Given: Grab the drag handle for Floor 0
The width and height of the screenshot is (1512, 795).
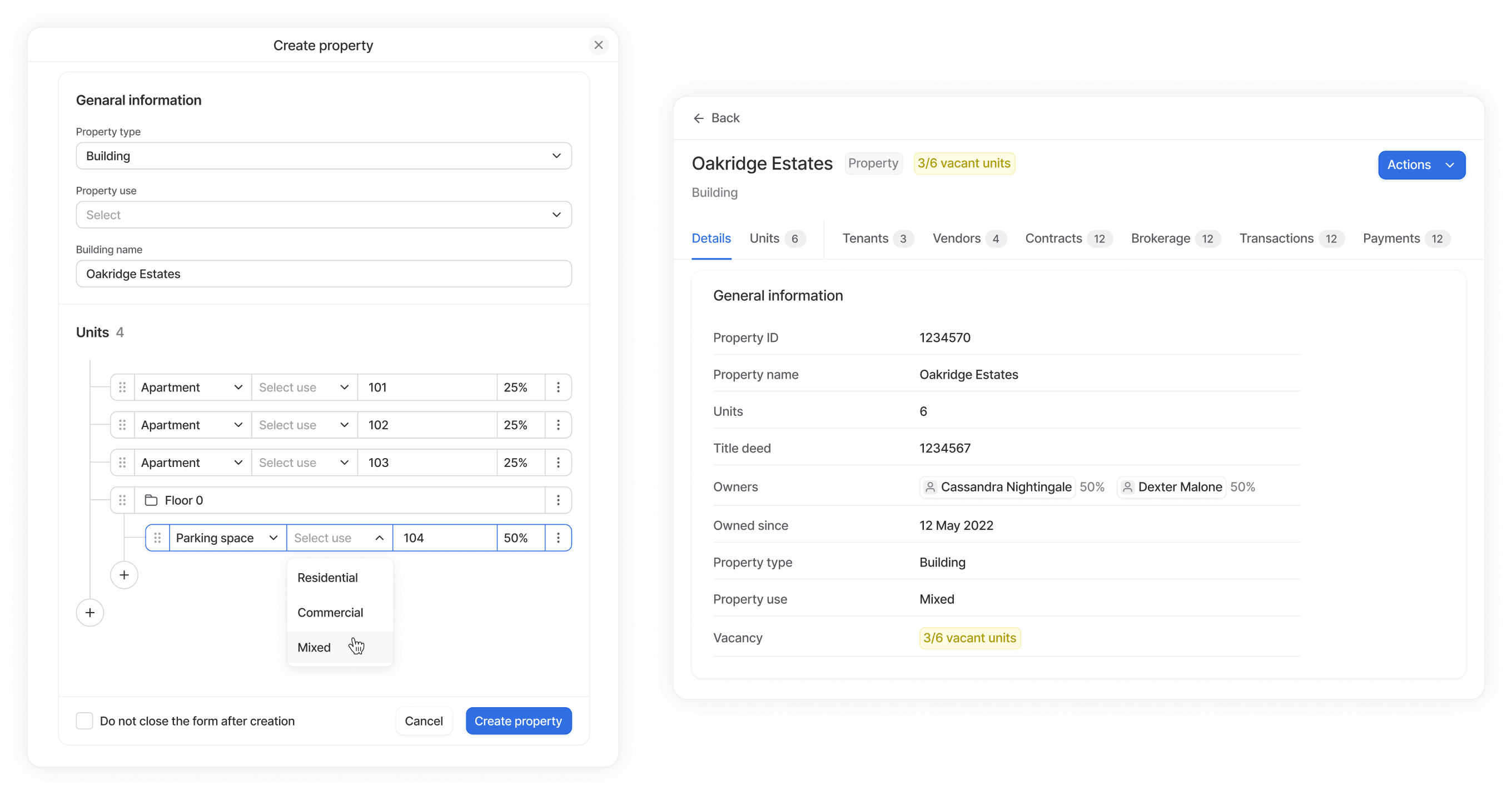Looking at the screenshot, I should 122,500.
